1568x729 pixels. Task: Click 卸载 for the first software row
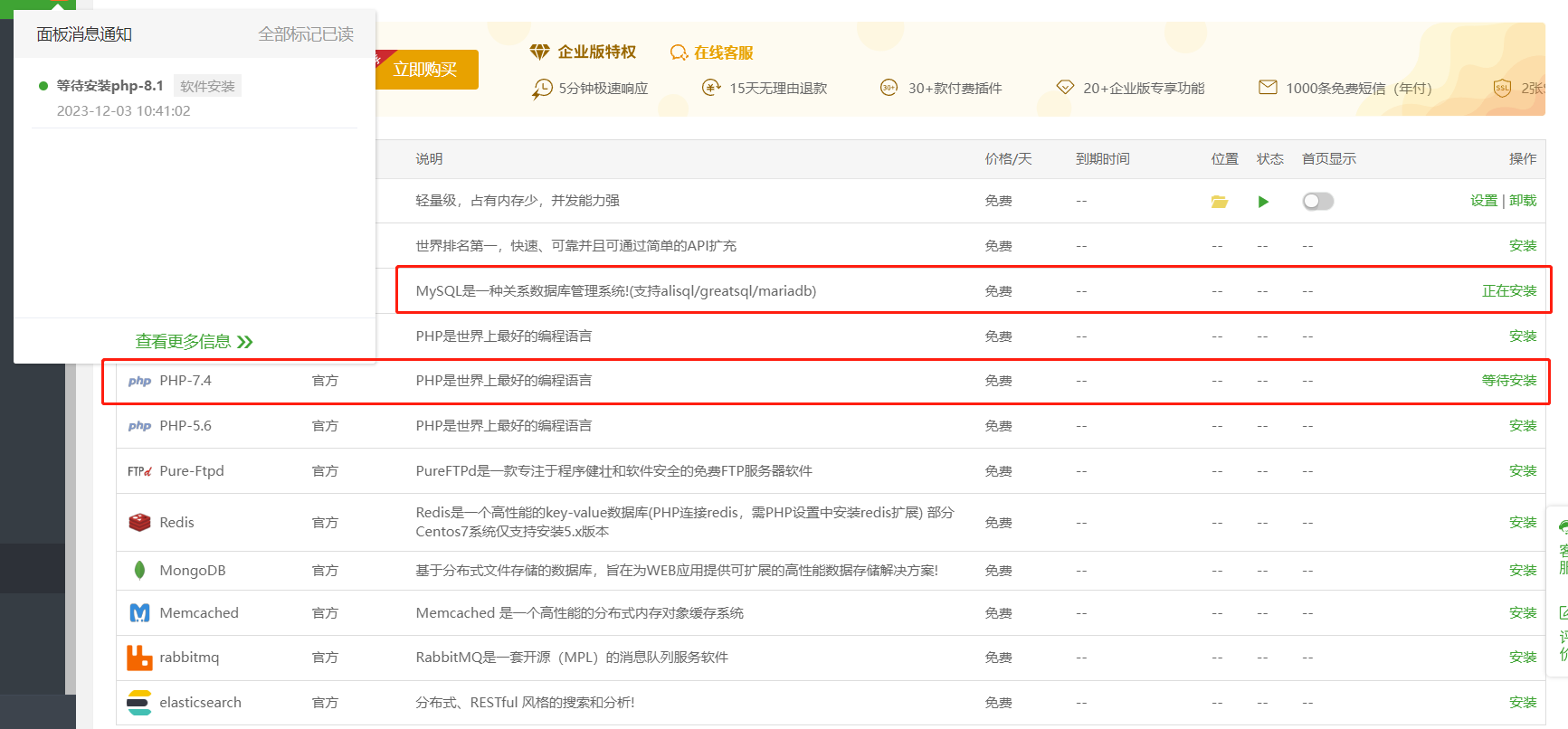1523,201
